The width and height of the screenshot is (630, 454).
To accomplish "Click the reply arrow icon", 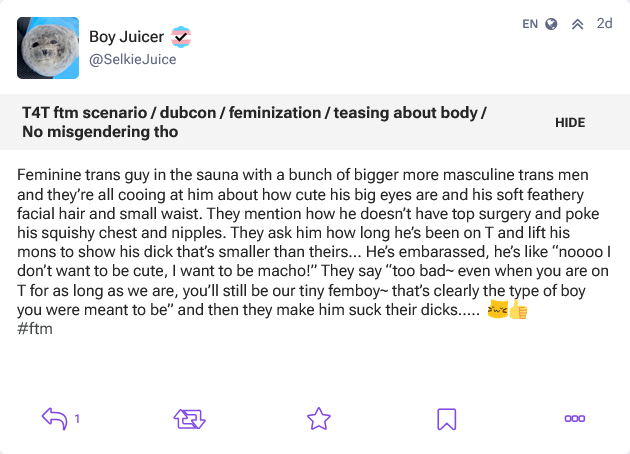I will tap(54, 419).
